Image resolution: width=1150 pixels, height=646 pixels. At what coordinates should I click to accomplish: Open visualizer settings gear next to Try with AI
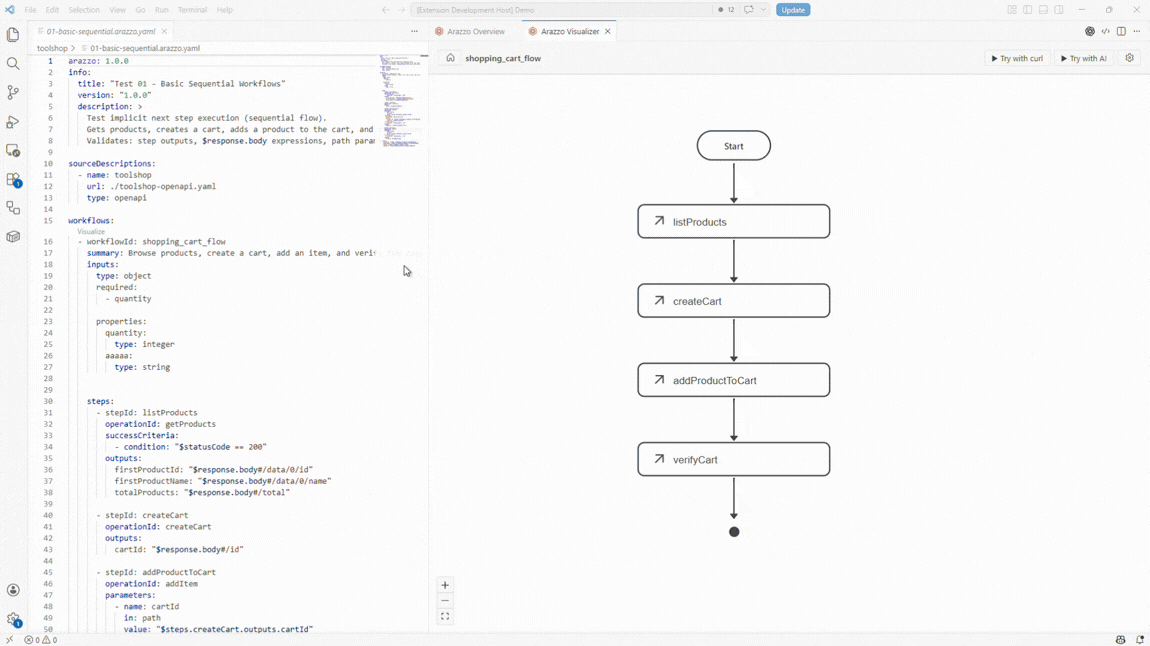(x=1129, y=58)
